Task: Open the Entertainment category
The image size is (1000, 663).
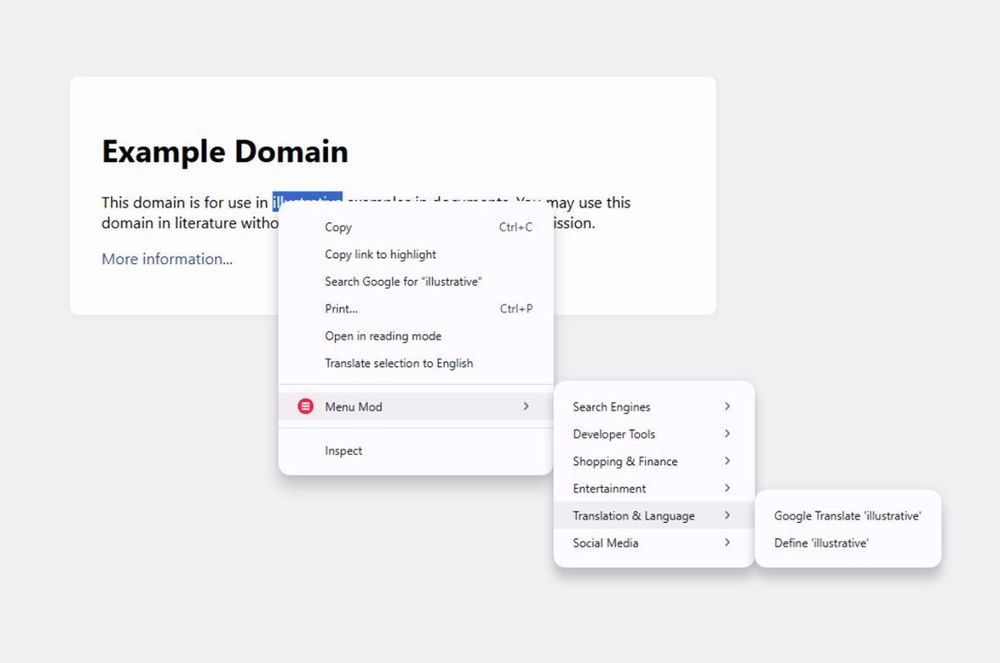Action: pos(654,488)
